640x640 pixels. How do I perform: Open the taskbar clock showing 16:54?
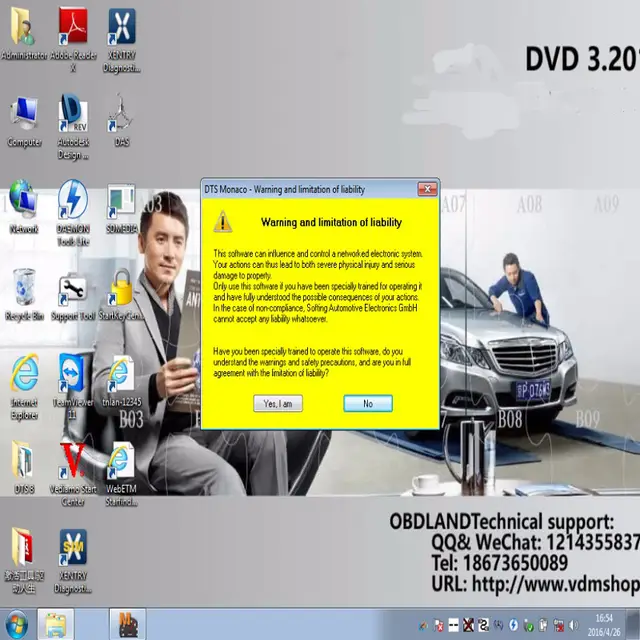coord(604,625)
